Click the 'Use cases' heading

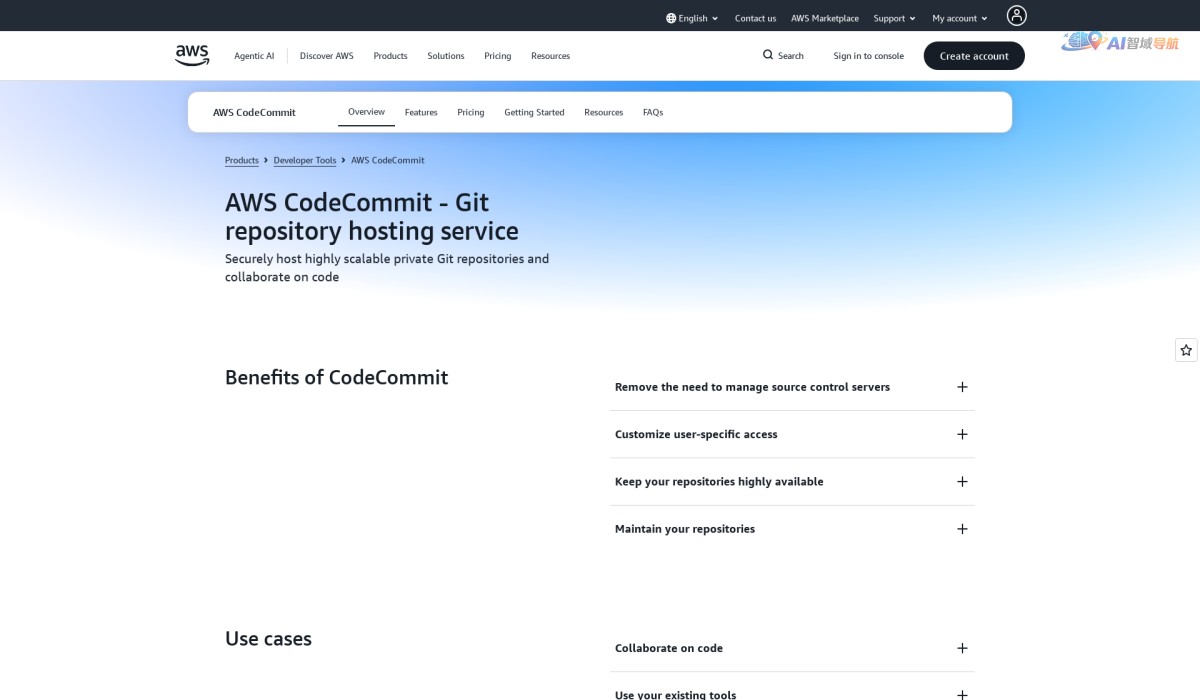click(x=268, y=638)
